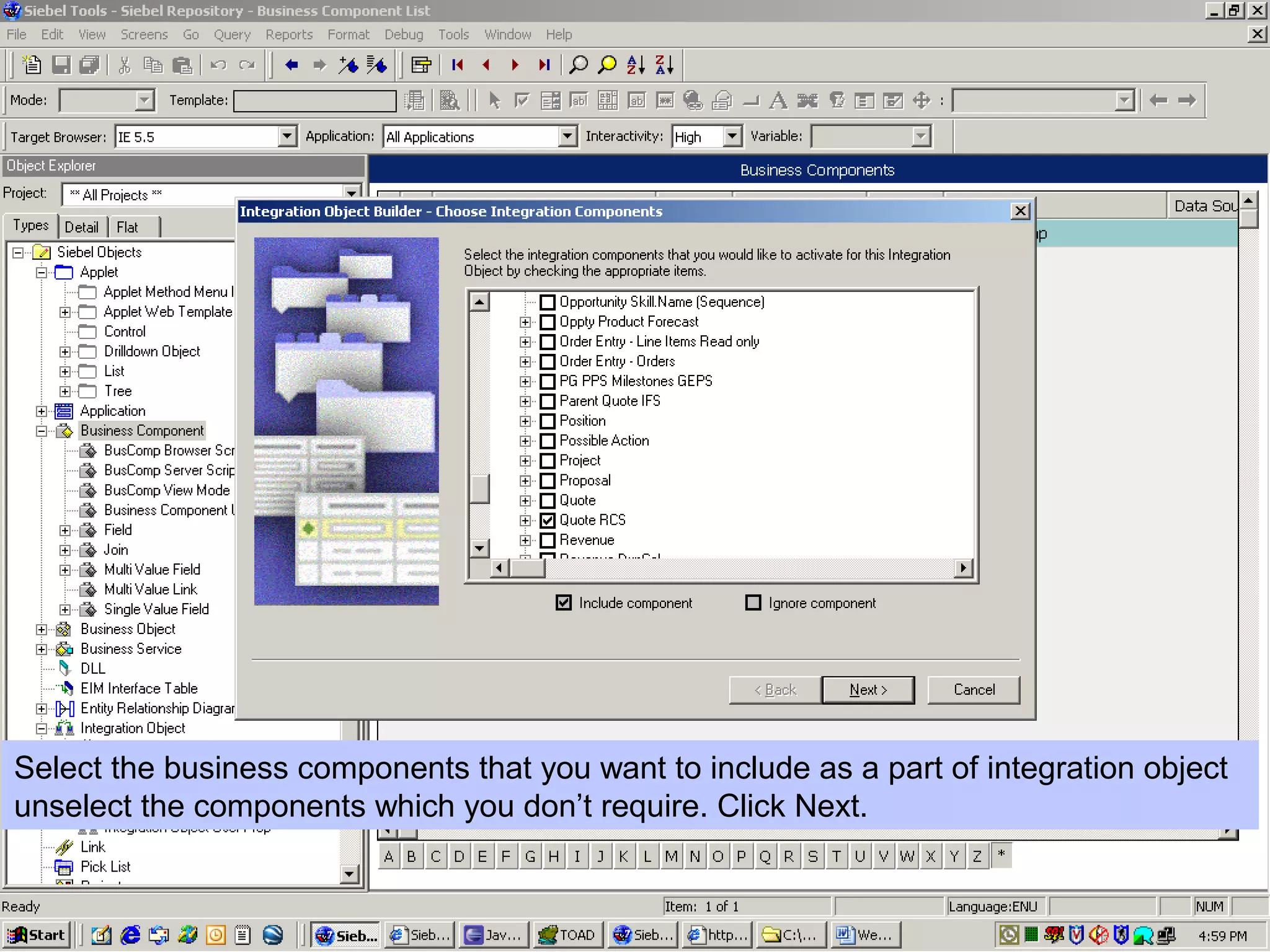1270x952 pixels.
Task: Click alphabet index letter Q
Action: [x=765, y=857]
